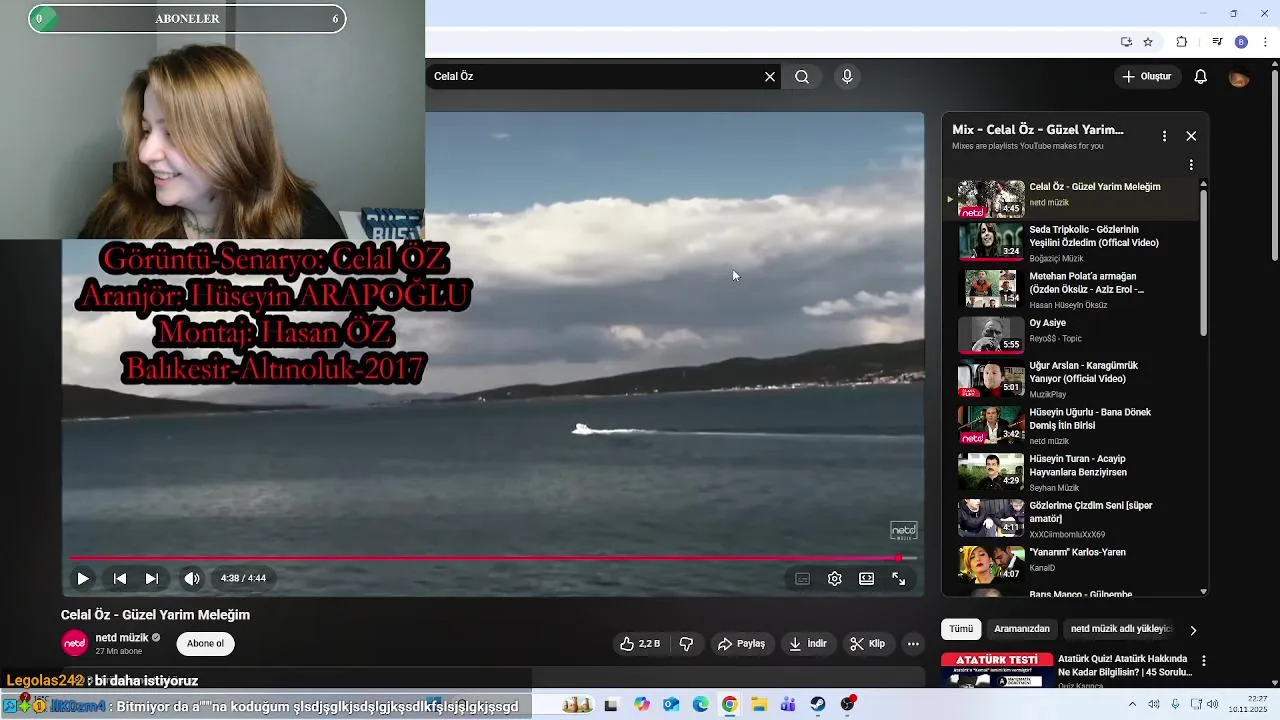1280x720 pixels.
Task: Dislike the video thumbs down
Action: pos(686,644)
